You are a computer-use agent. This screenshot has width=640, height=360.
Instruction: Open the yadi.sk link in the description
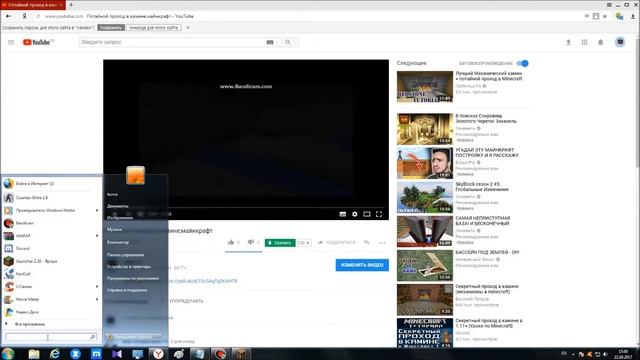point(203,281)
